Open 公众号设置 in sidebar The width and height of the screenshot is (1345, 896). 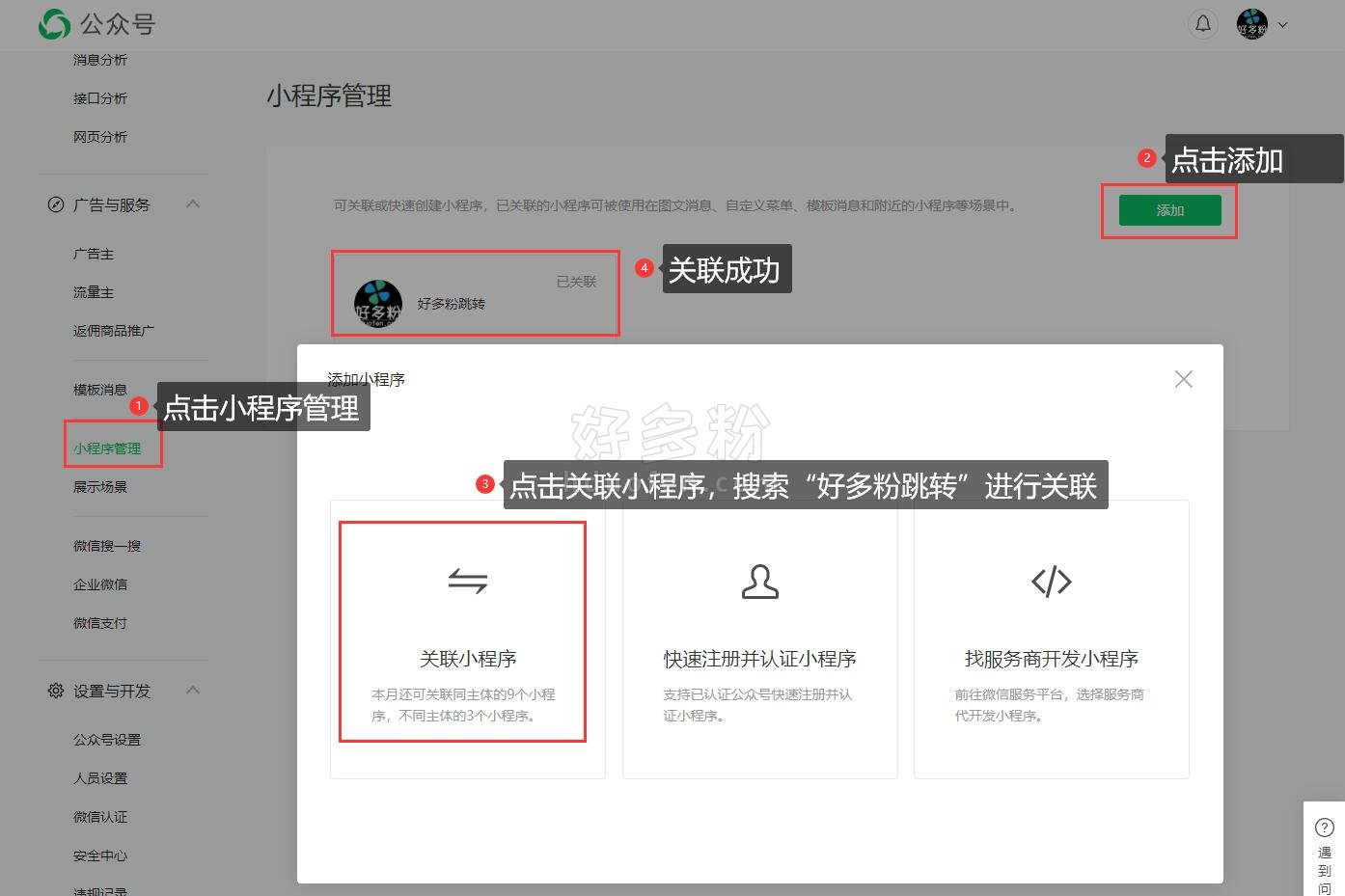pos(107,740)
